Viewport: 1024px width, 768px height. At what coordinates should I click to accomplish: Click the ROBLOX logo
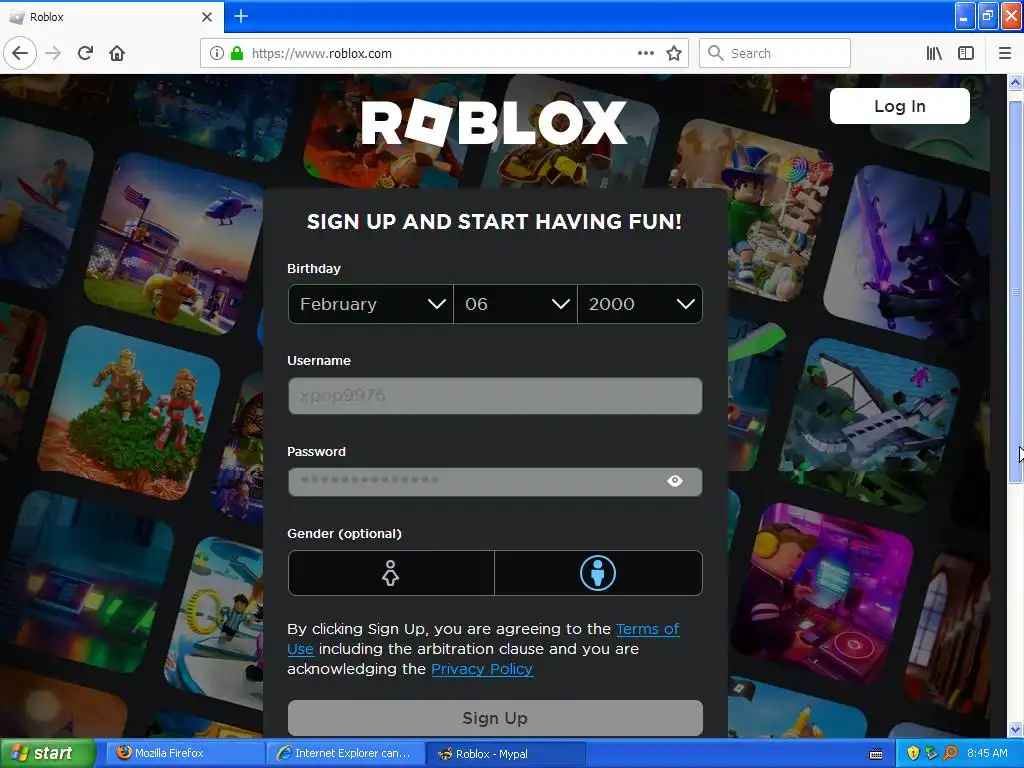[x=494, y=123]
